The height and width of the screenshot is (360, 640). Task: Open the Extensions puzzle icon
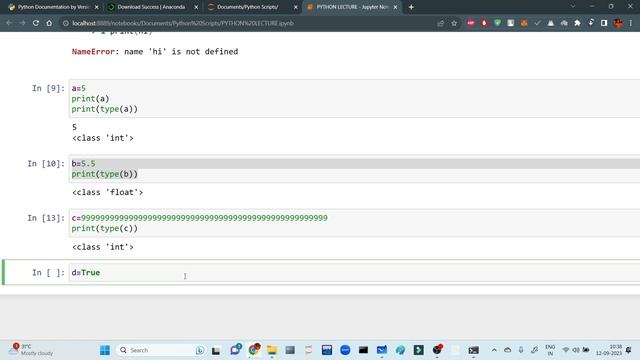(577, 23)
